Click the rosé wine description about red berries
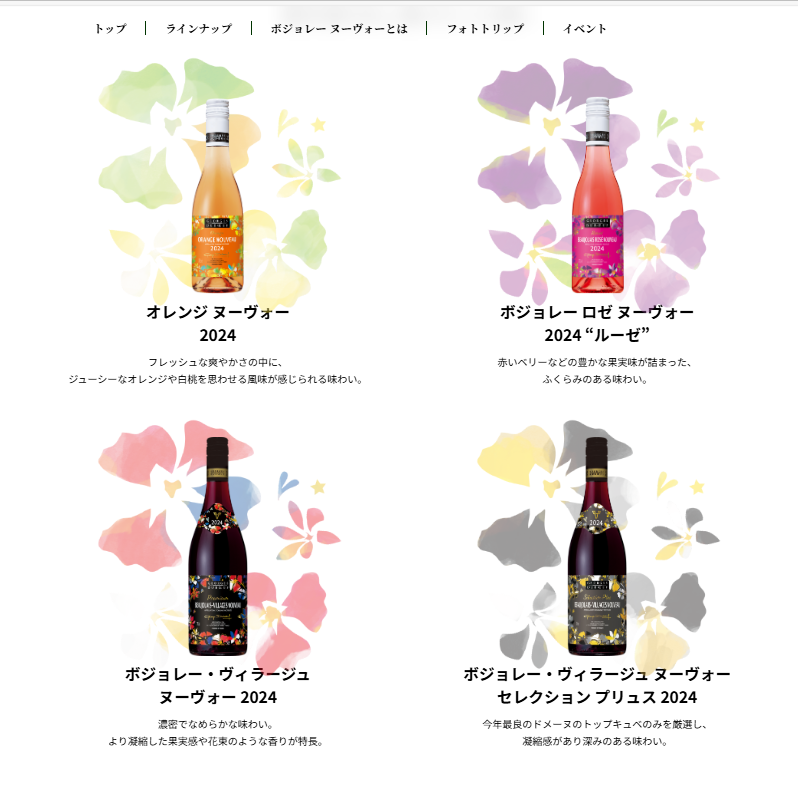798x789 pixels. pyautogui.click(x=594, y=371)
